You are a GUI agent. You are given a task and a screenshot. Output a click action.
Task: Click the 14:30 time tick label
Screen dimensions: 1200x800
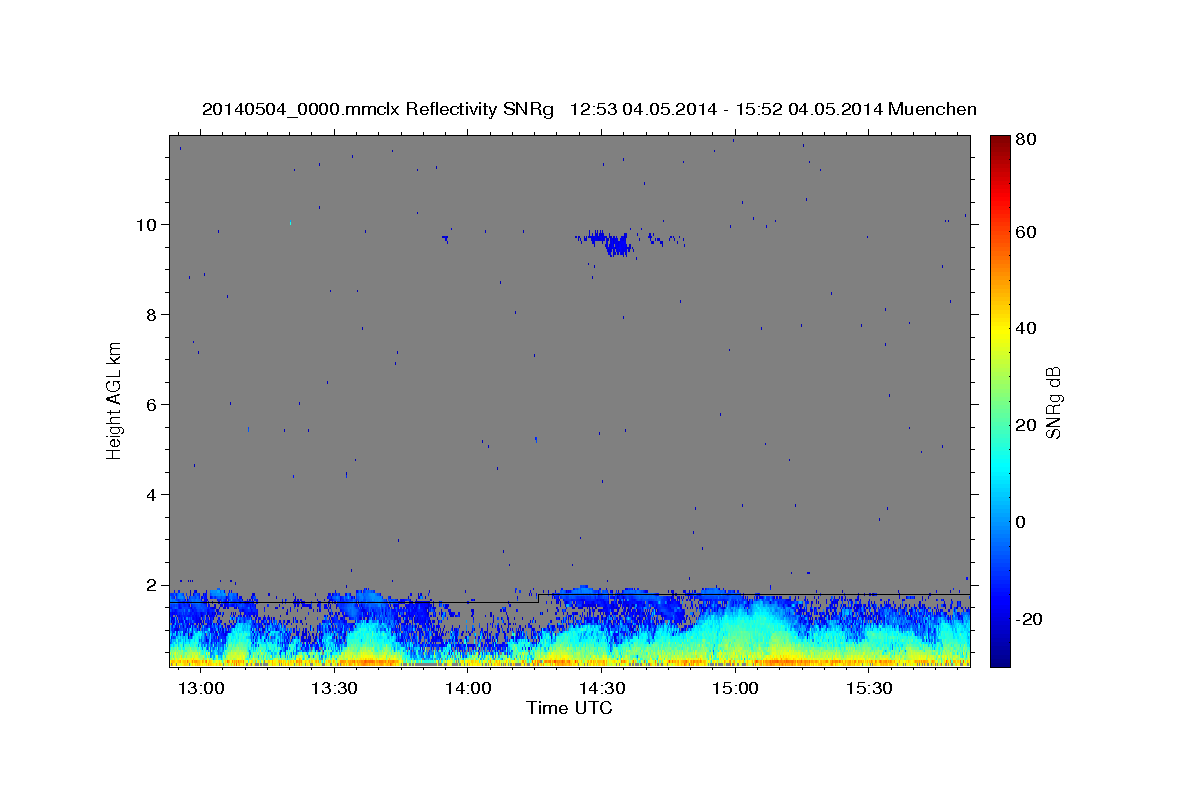click(x=602, y=688)
